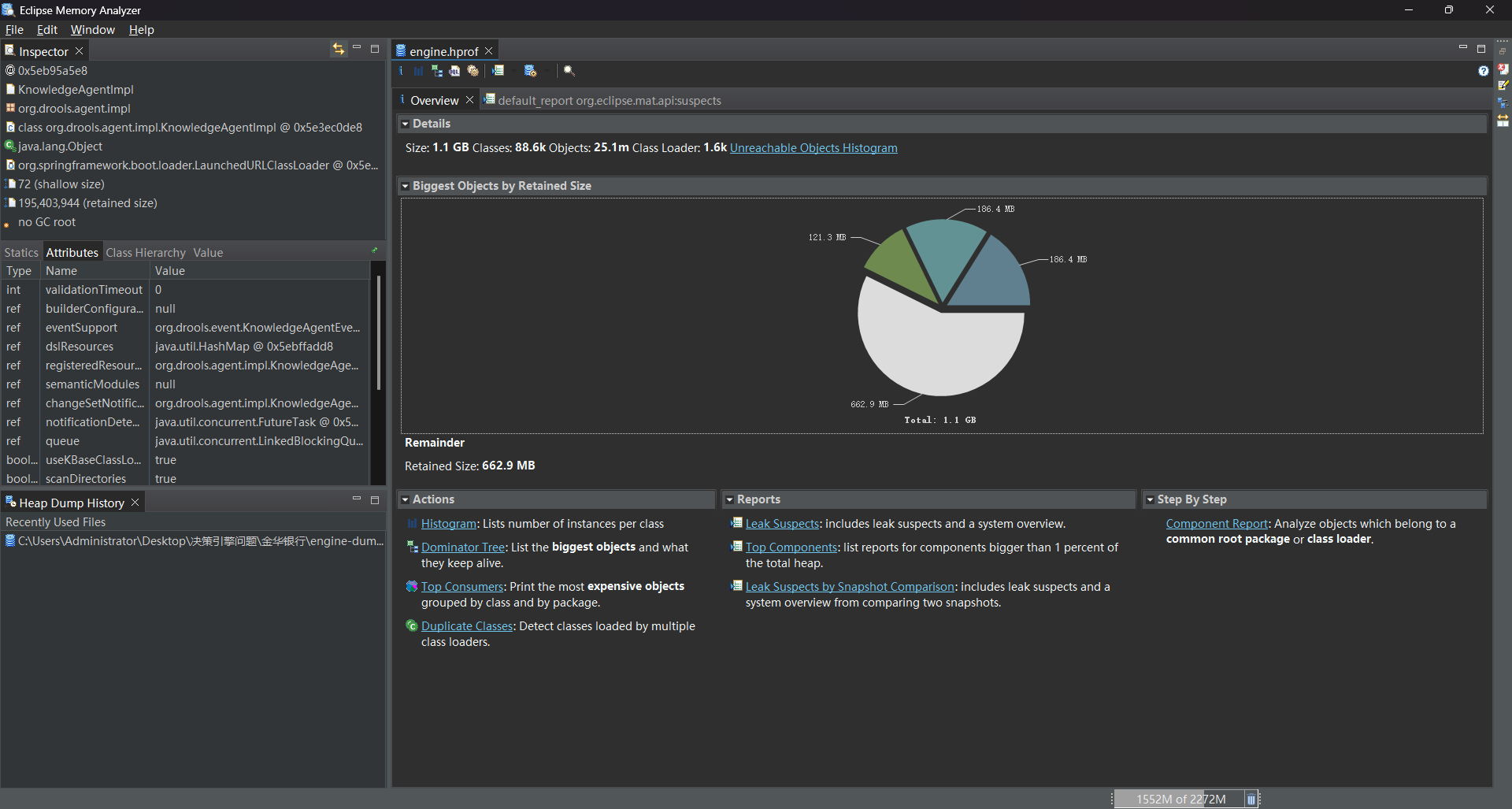Open Dominator Tree from the editor toolbar
The width and height of the screenshot is (1512, 809).
click(x=436, y=71)
